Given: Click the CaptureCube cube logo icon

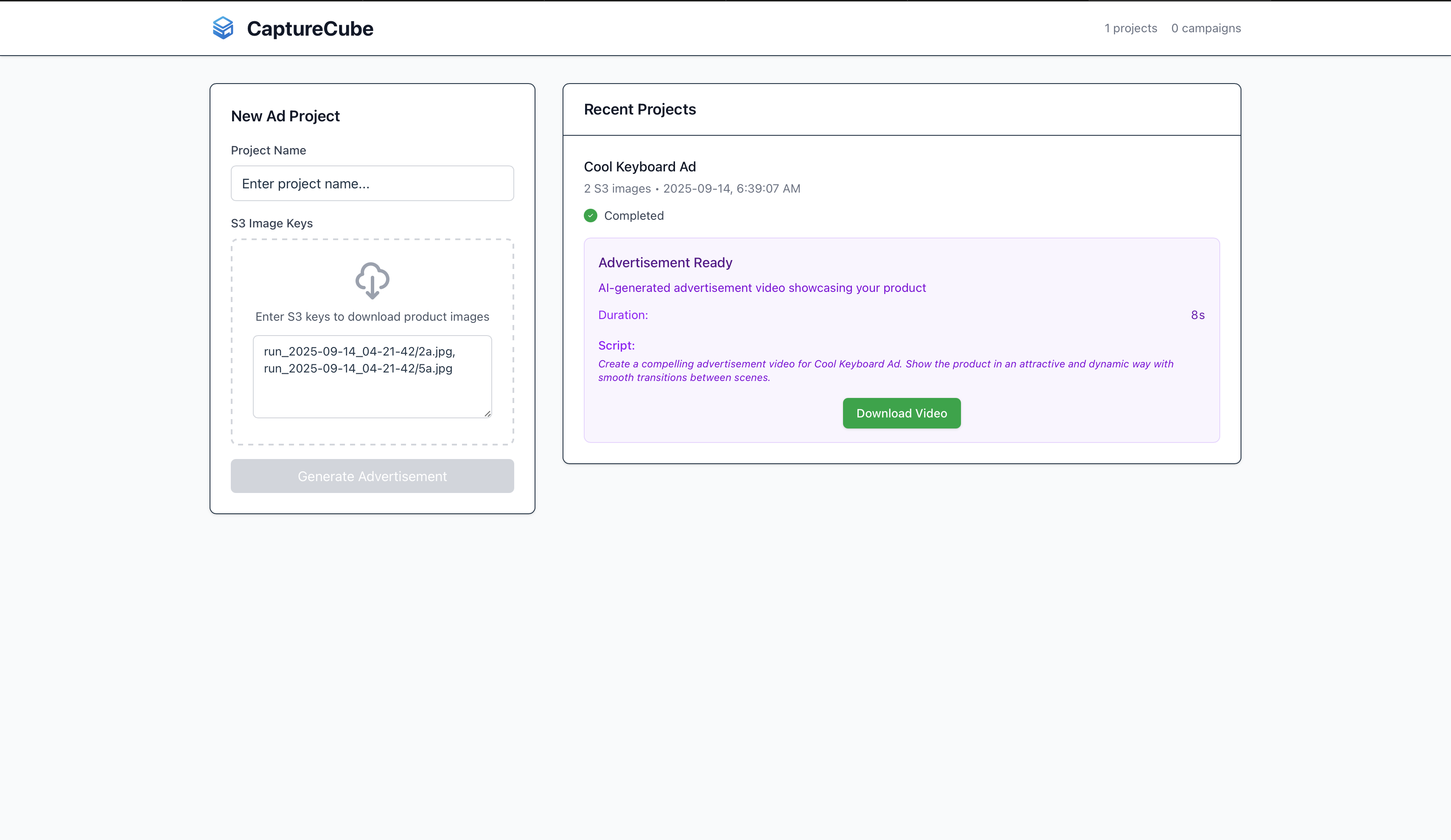Looking at the screenshot, I should pyautogui.click(x=223, y=28).
